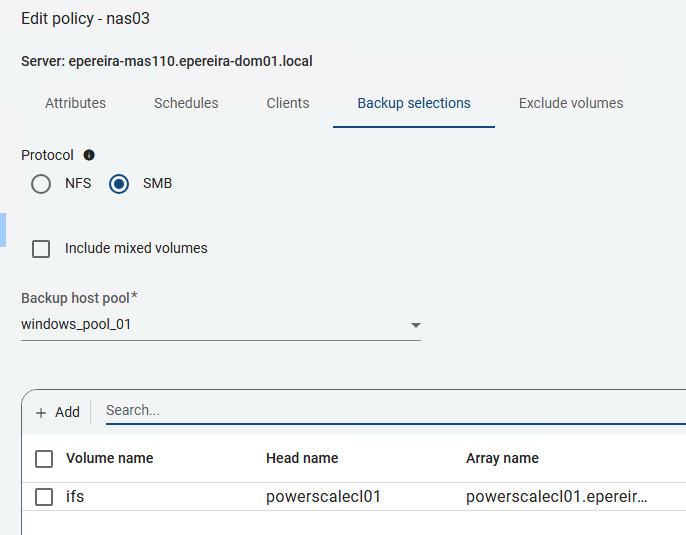Image resolution: width=686 pixels, height=535 pixels.
Task: Click the powerscalecl01 head name cell
Action: click(323, 496)
